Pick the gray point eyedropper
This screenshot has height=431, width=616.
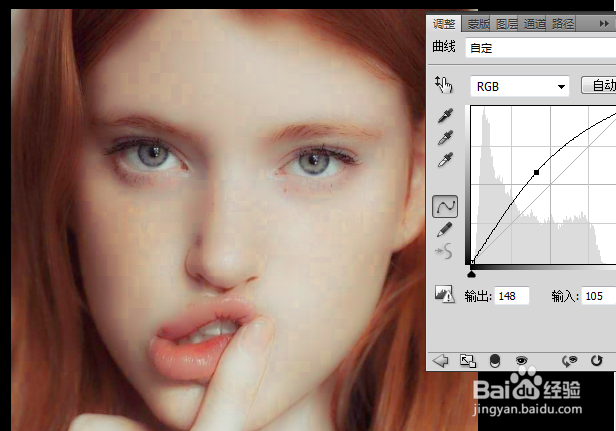click(x=445, y=138)
